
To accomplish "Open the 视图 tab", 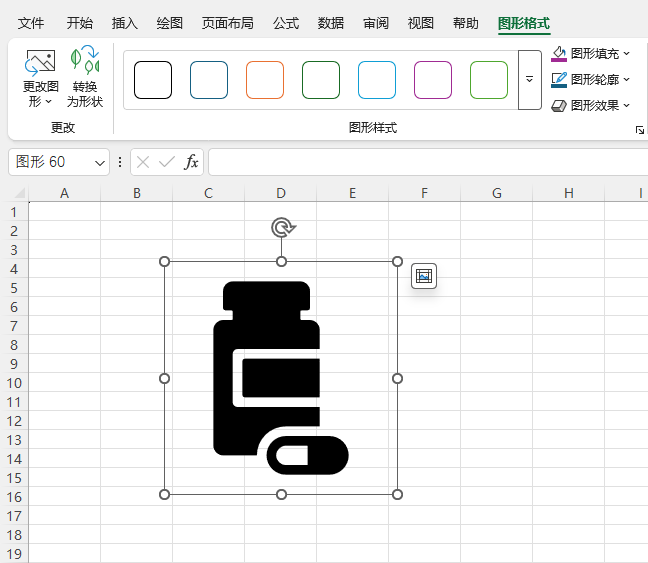I will [x=421, y=23].
